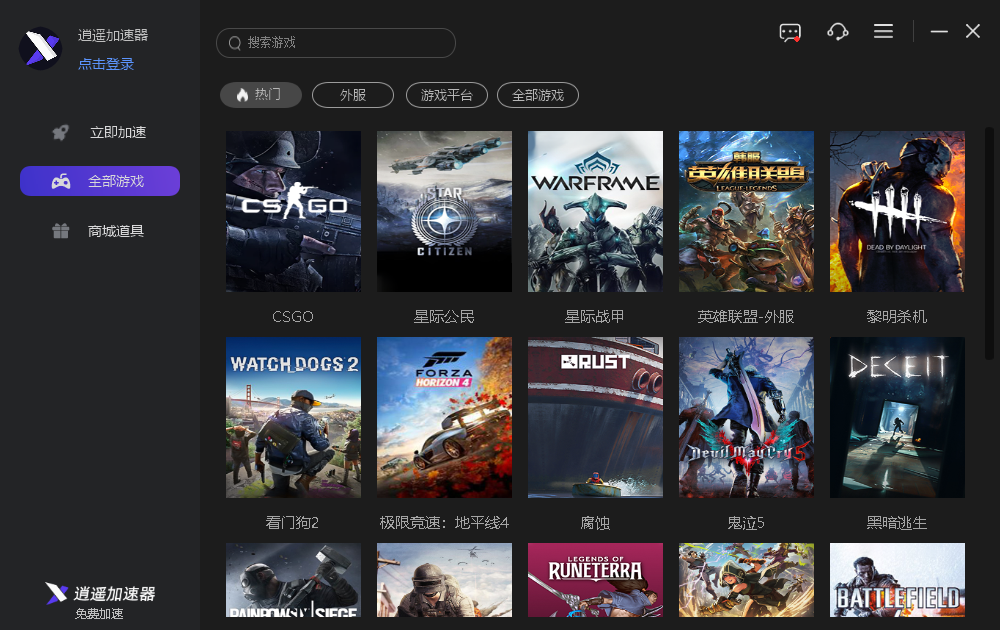Select the 外服 filter tab

[x=353, y=95]
